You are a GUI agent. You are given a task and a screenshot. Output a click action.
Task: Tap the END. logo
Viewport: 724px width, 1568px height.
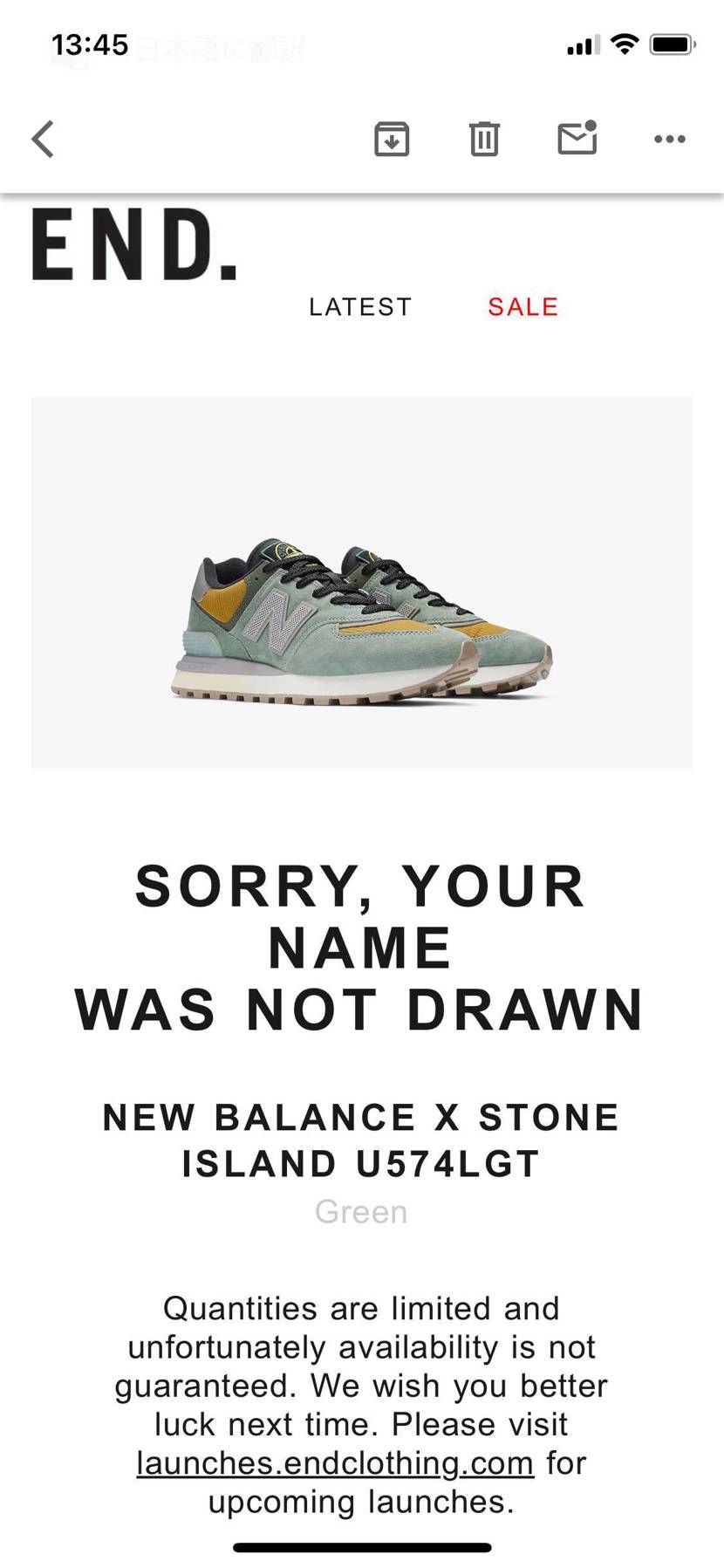tap(134, 245)
